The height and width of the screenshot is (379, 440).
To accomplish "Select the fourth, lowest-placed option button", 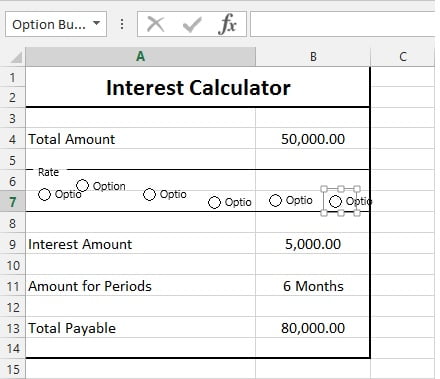I will [x=214, y=202].
